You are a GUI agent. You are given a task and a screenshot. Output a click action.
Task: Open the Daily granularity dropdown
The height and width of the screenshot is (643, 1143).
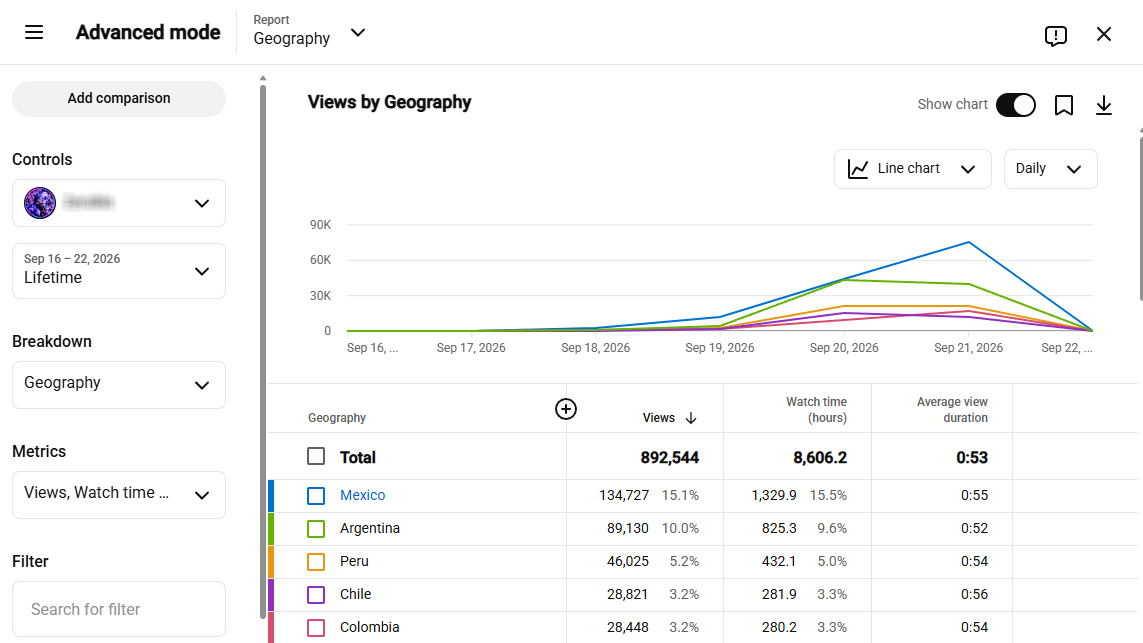[1050, 169]
